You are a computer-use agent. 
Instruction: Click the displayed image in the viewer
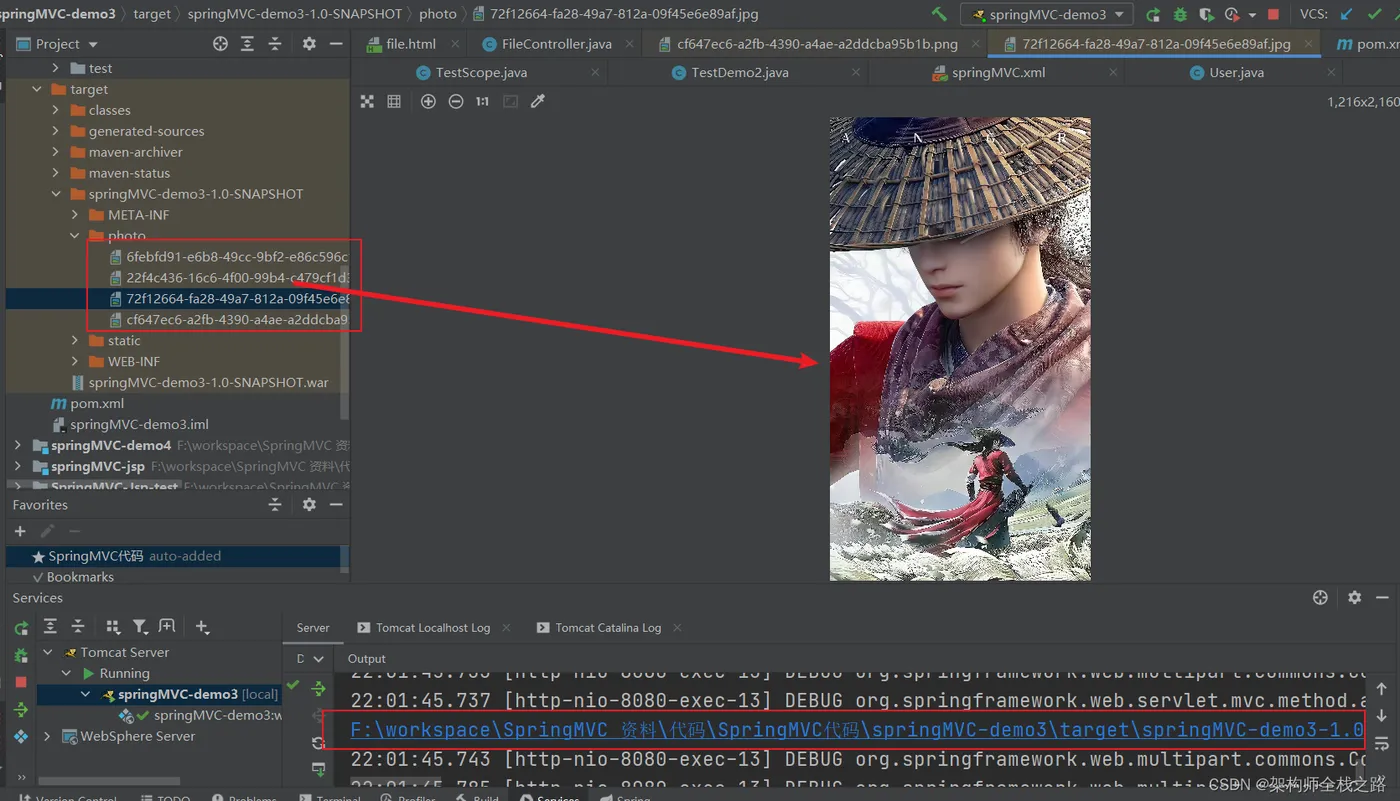(960, 349)
